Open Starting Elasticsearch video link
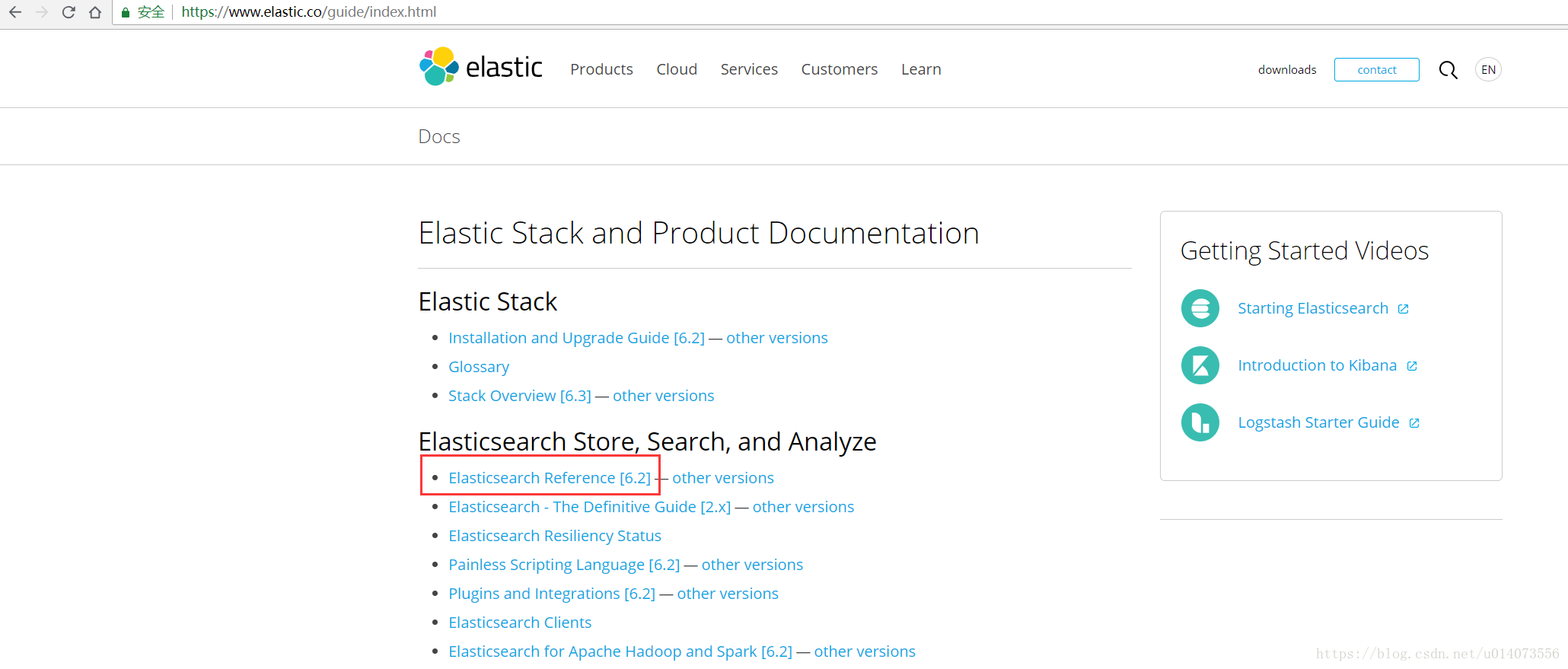Image resolution: width=1568 pixels, height=669 pixels. (1313, 308)
